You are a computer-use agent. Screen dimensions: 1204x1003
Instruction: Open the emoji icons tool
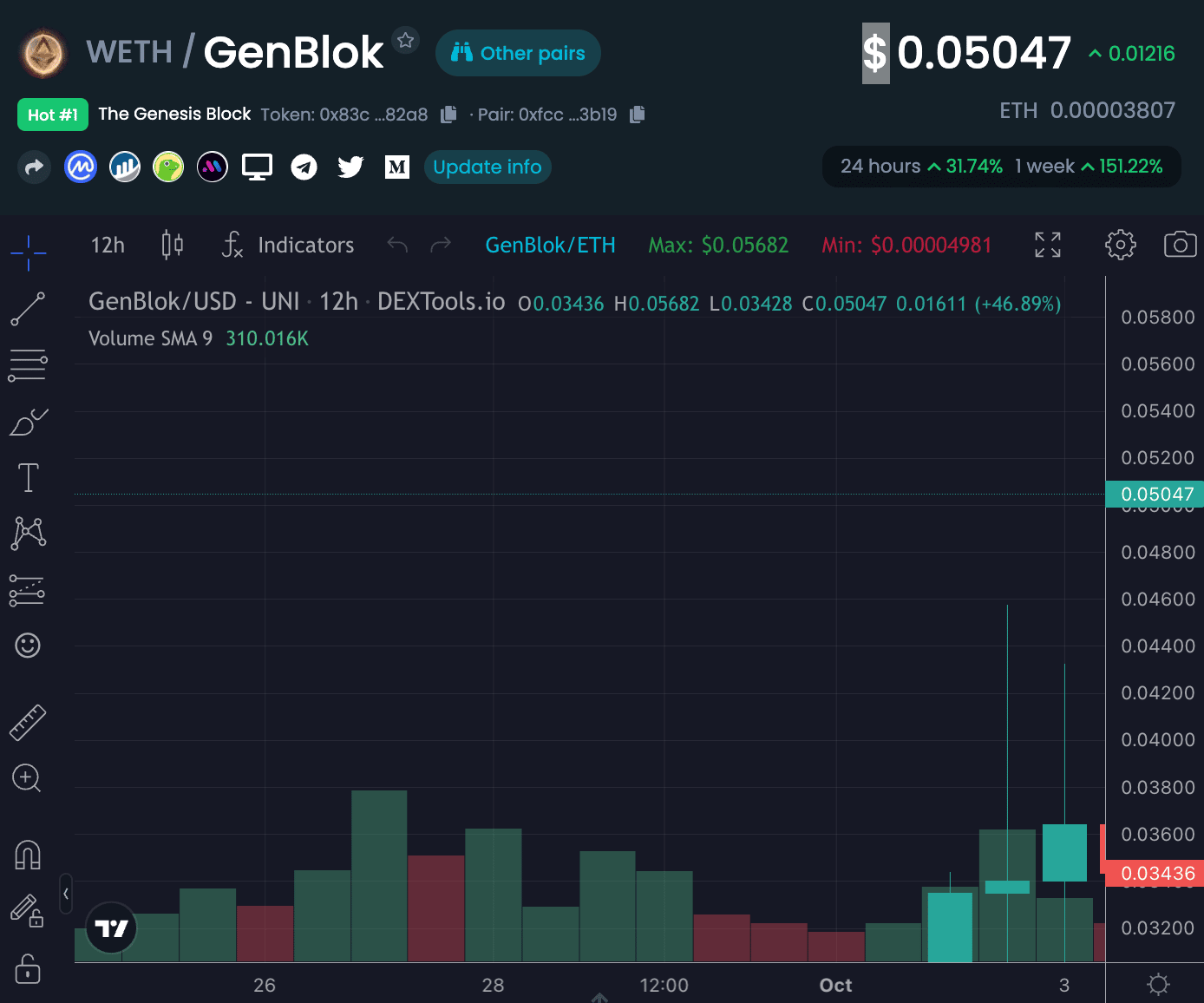click(x=28, y=646)
